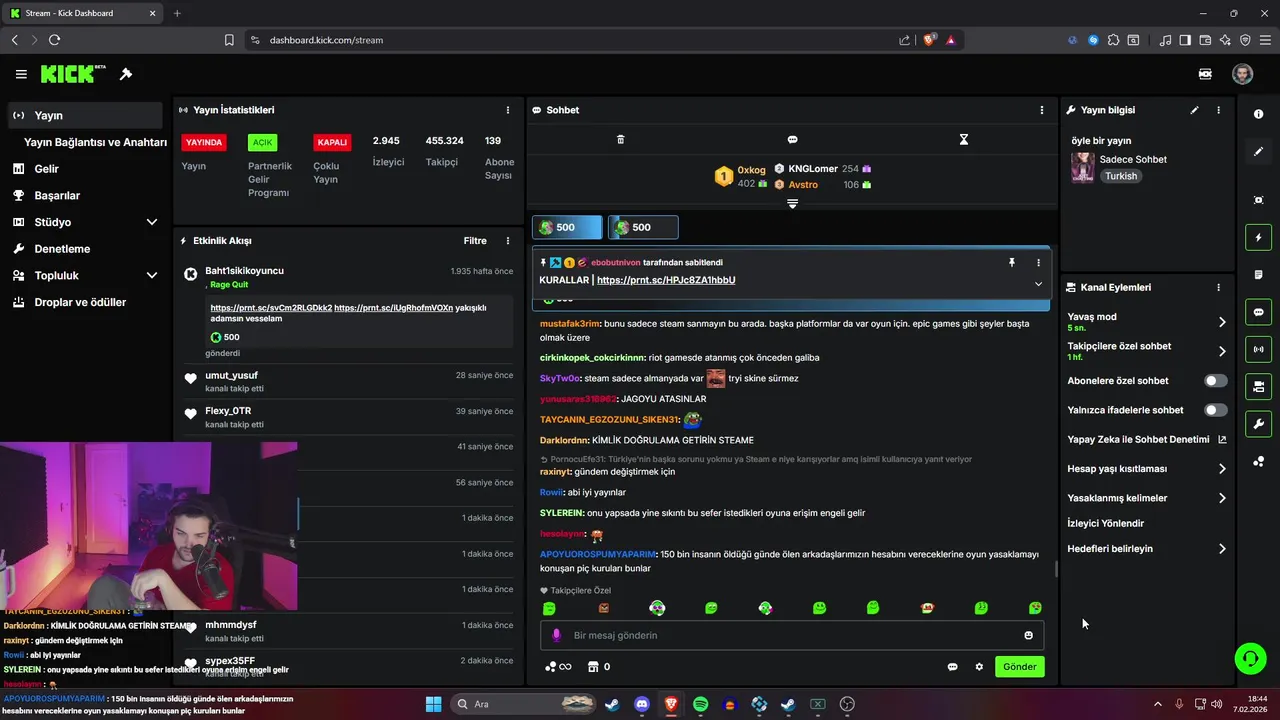
Task: Click the chat bubble icon in right sidebar
Action: 1258,312
